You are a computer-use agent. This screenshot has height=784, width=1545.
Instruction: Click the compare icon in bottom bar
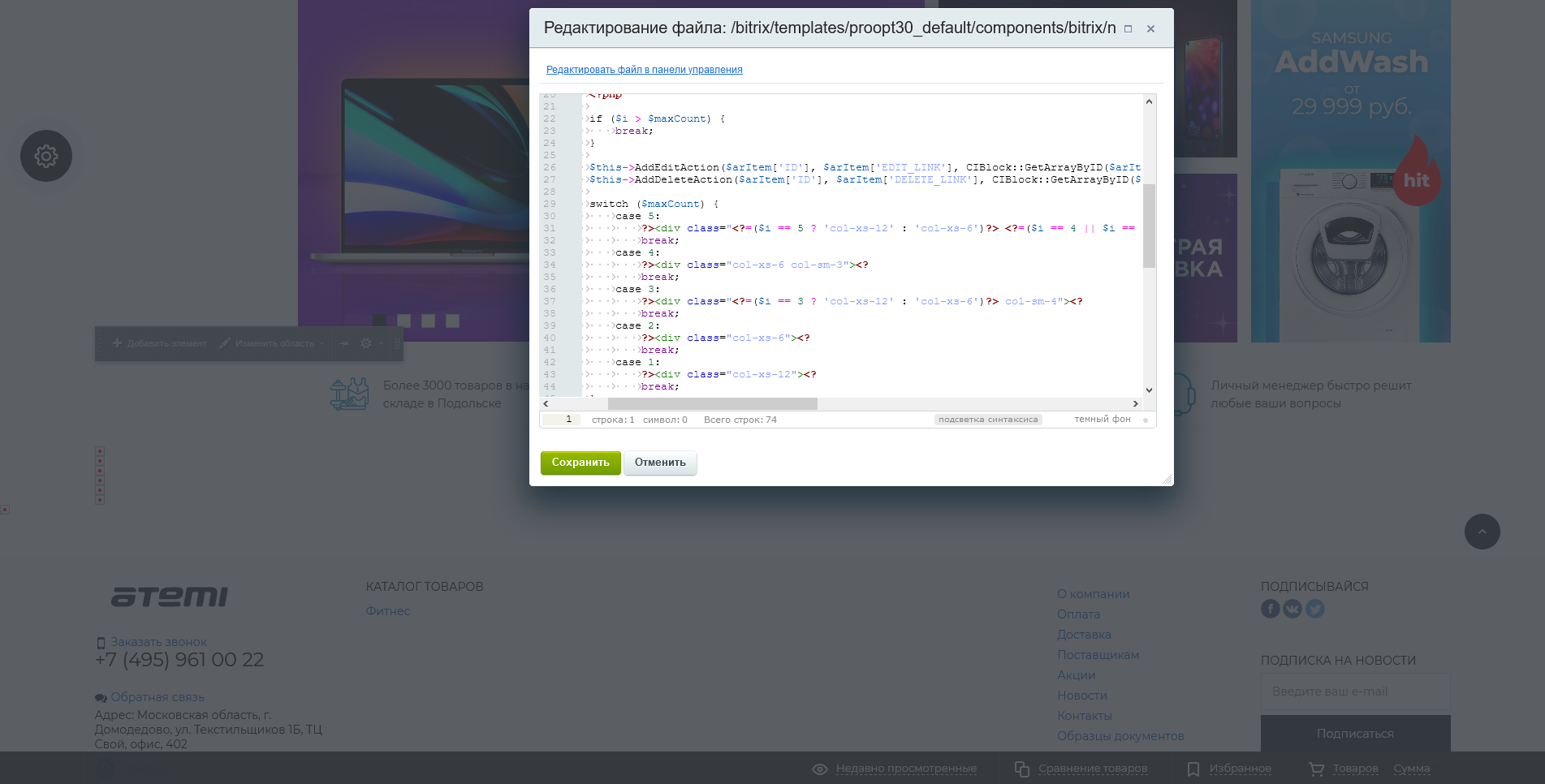tap(1022, 769)
